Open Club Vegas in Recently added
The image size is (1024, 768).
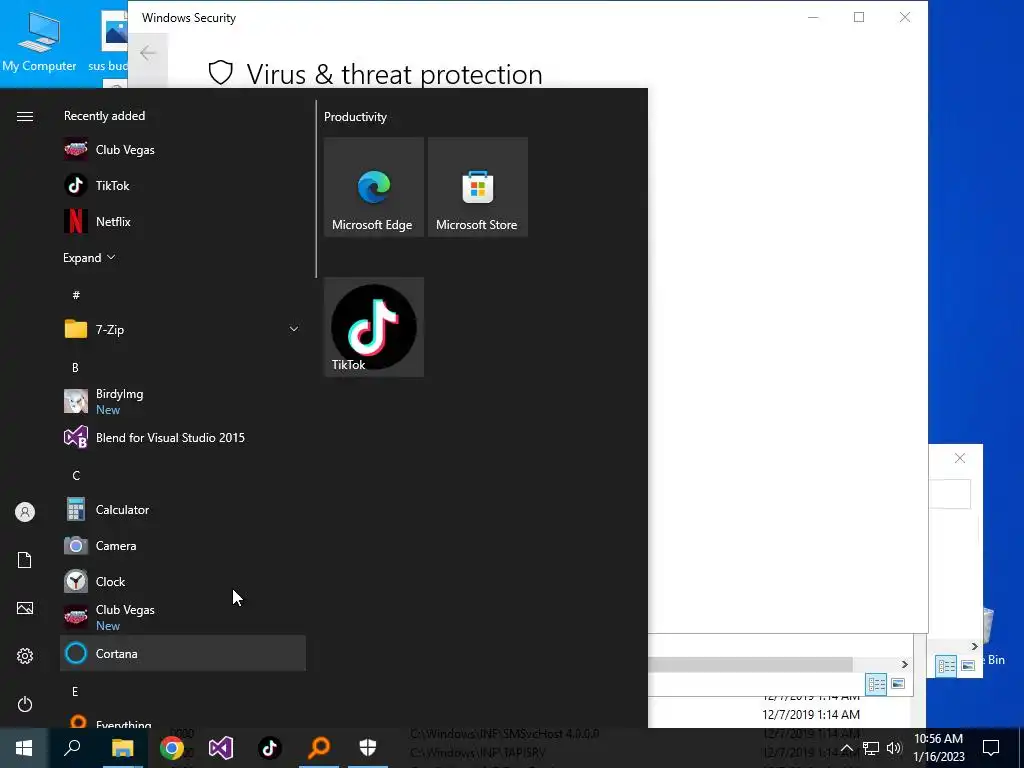coord(183,150)
